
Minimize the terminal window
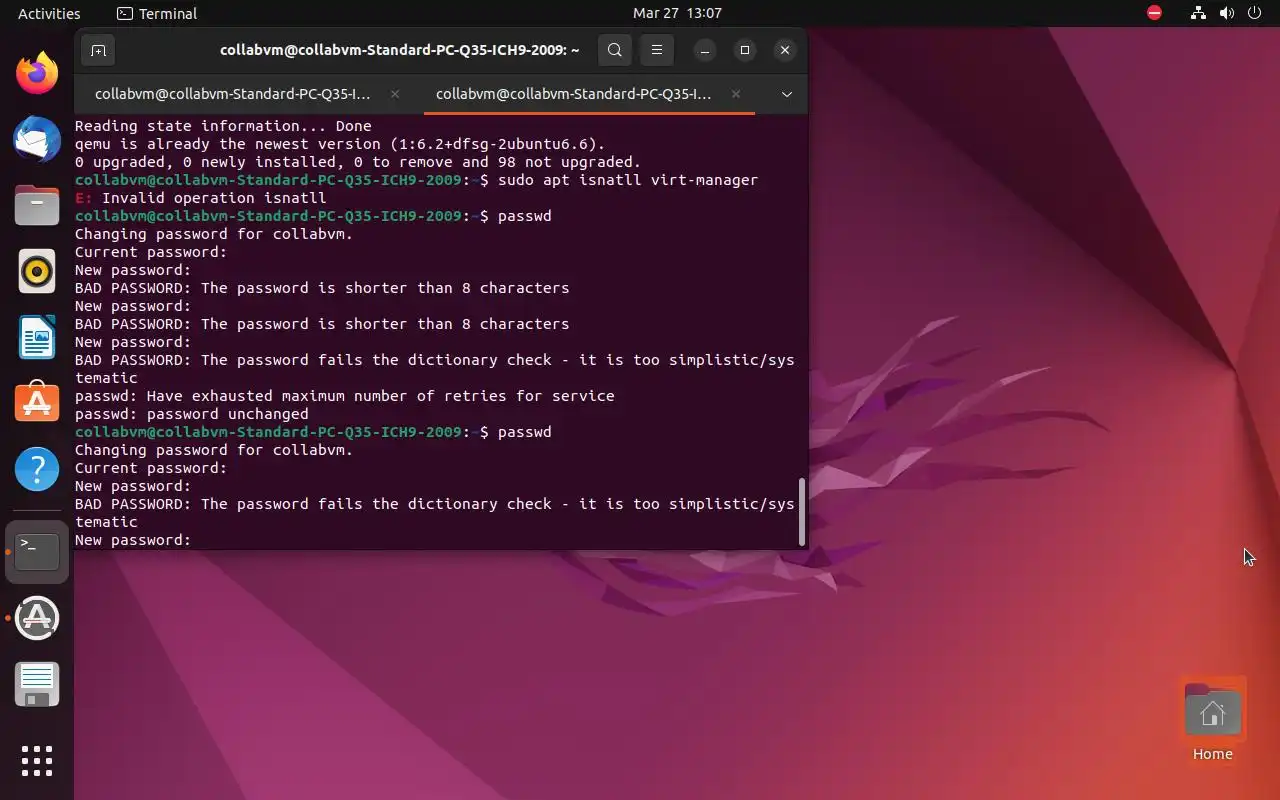[705, 50]
